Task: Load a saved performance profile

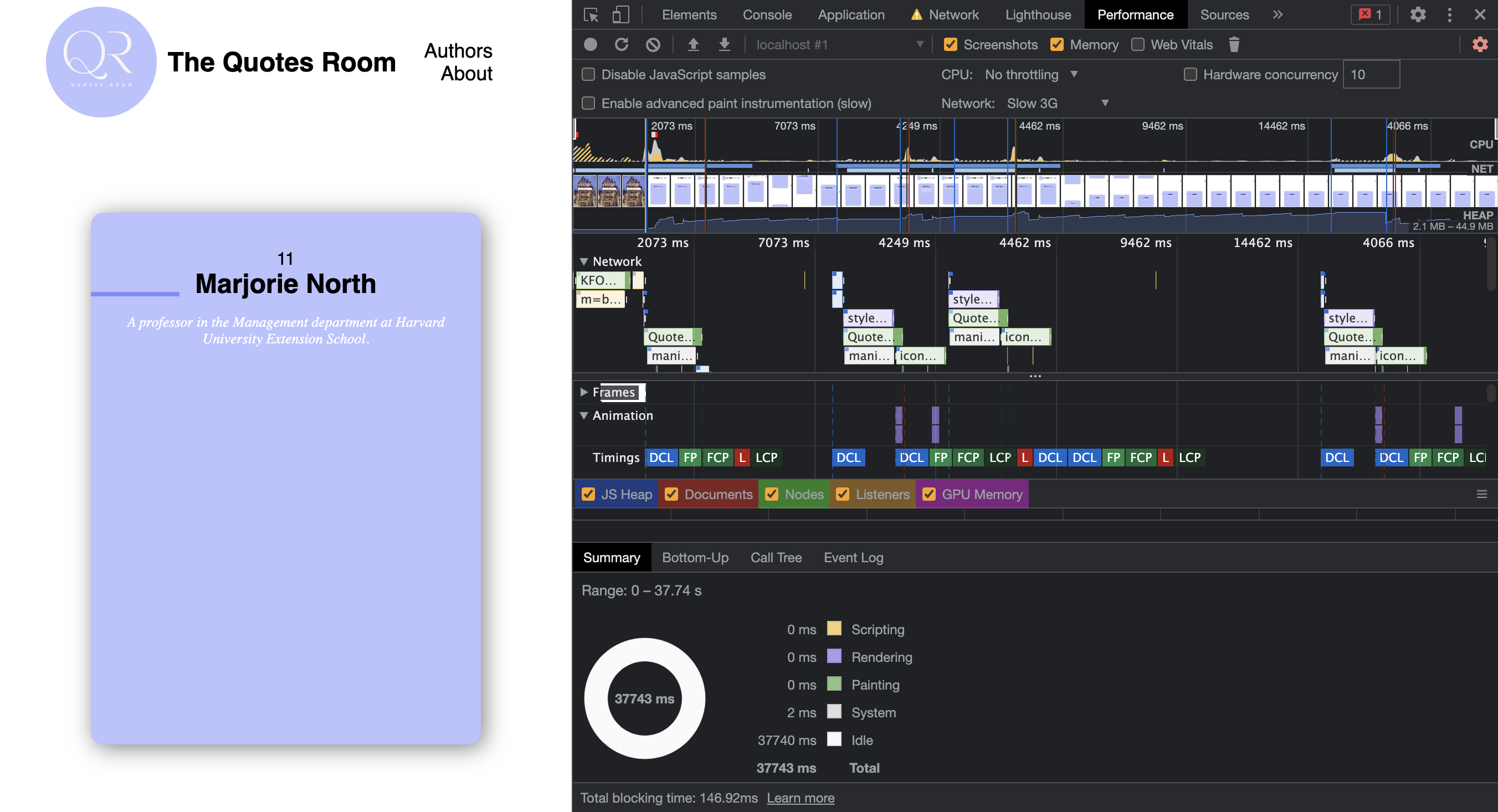Action: (x=693, y=44)
